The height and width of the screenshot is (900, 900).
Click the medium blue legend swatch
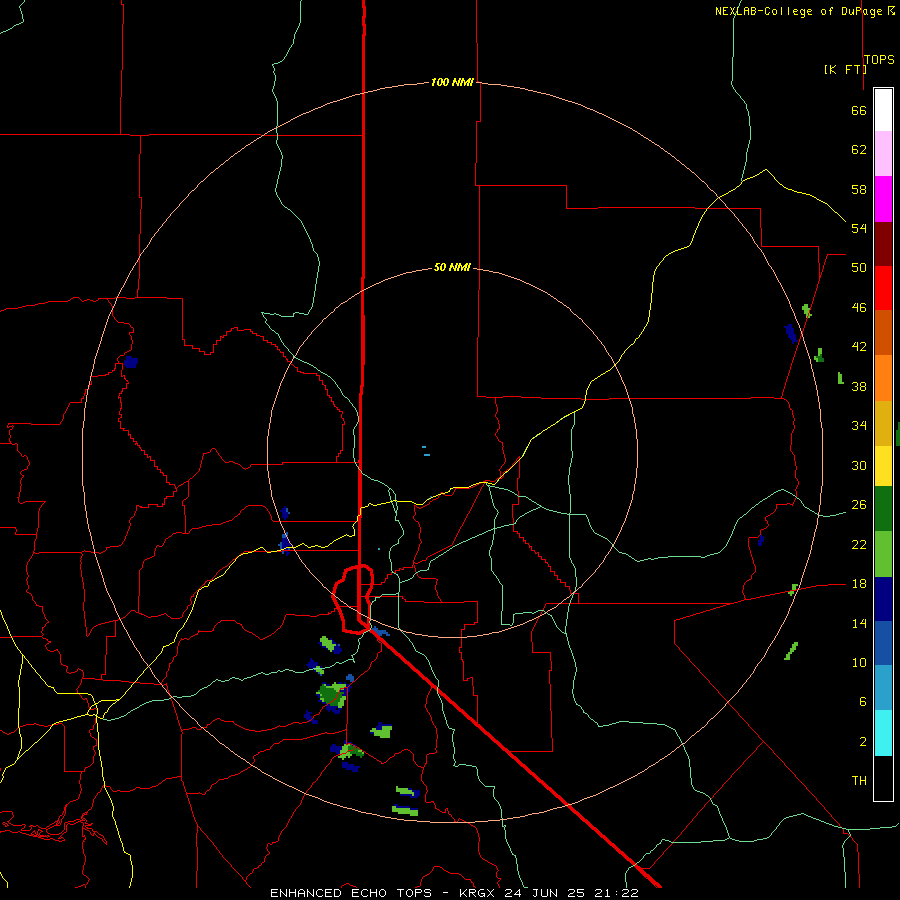click(x=883, y=643)
